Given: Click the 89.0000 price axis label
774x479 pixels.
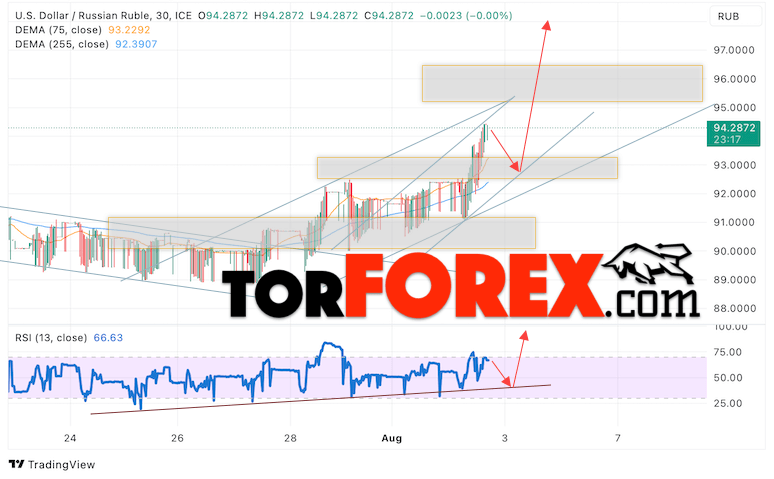Looking at the screenshot, I should click(734, 279).
